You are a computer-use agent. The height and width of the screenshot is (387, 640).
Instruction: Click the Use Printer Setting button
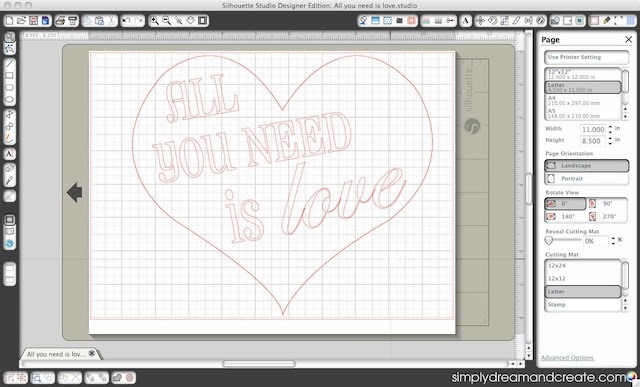[587, 57]
